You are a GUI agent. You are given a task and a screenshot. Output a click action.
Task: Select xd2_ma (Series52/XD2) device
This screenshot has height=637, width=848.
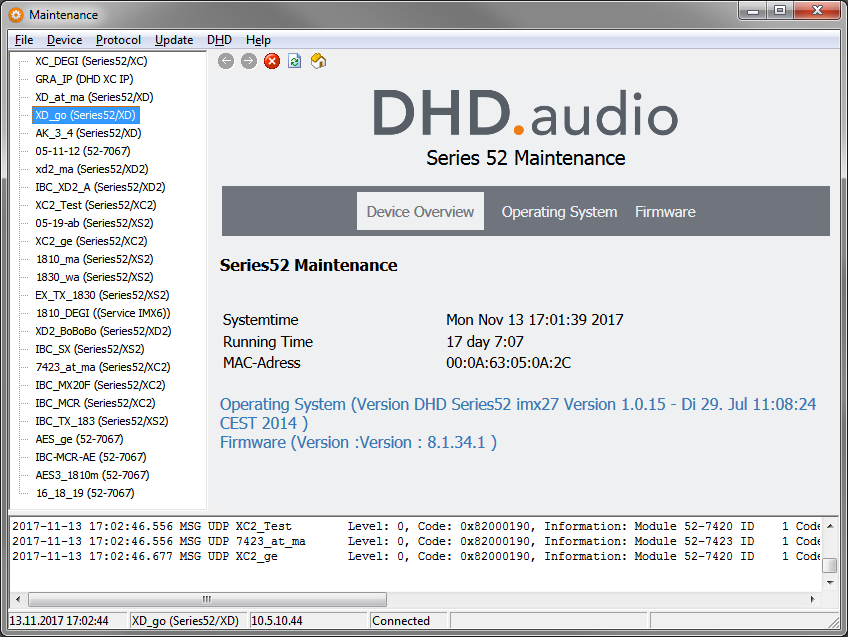point(92,169)
